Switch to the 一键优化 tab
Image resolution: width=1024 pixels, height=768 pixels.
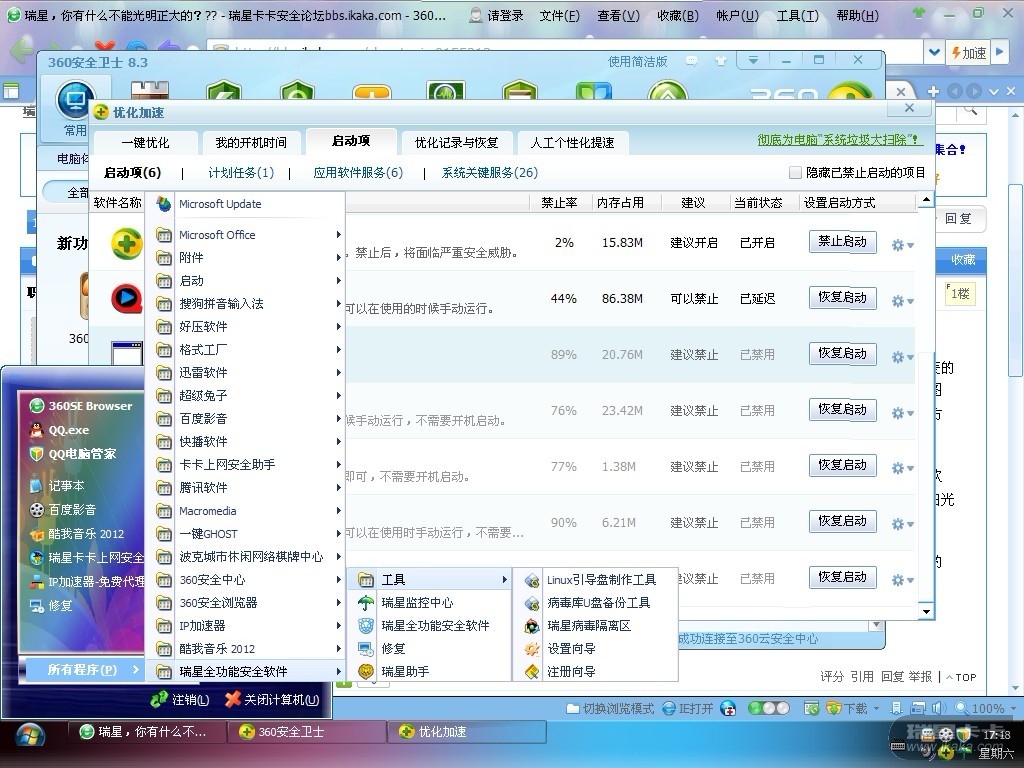pos(145,143)
